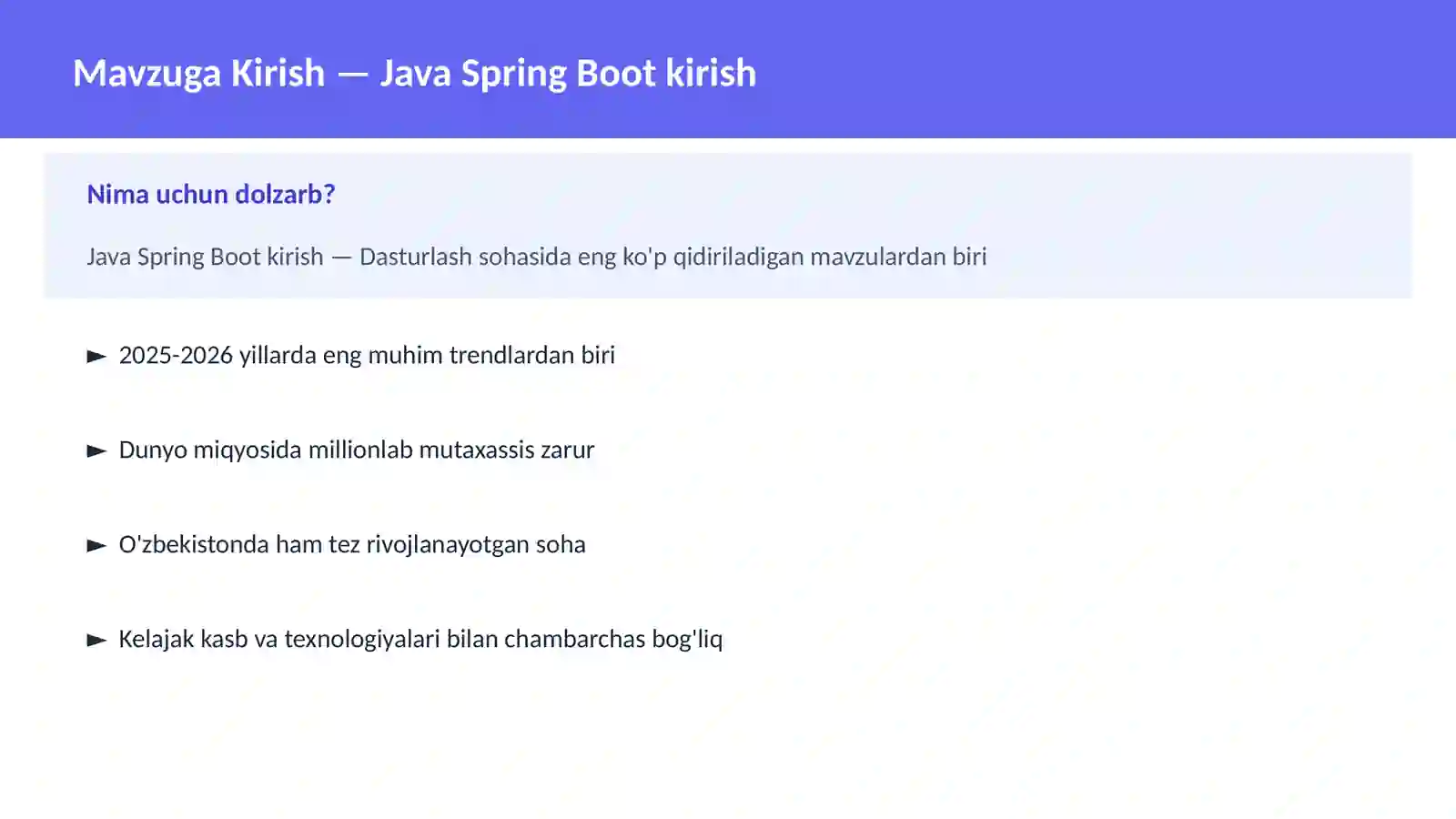Viewport: 1456px width, 819px height.
Task: Click the bullet text 'Kelajak kasb va texnologiyalari bilan chambarchas bog'liq'
Action: (420, 639)
